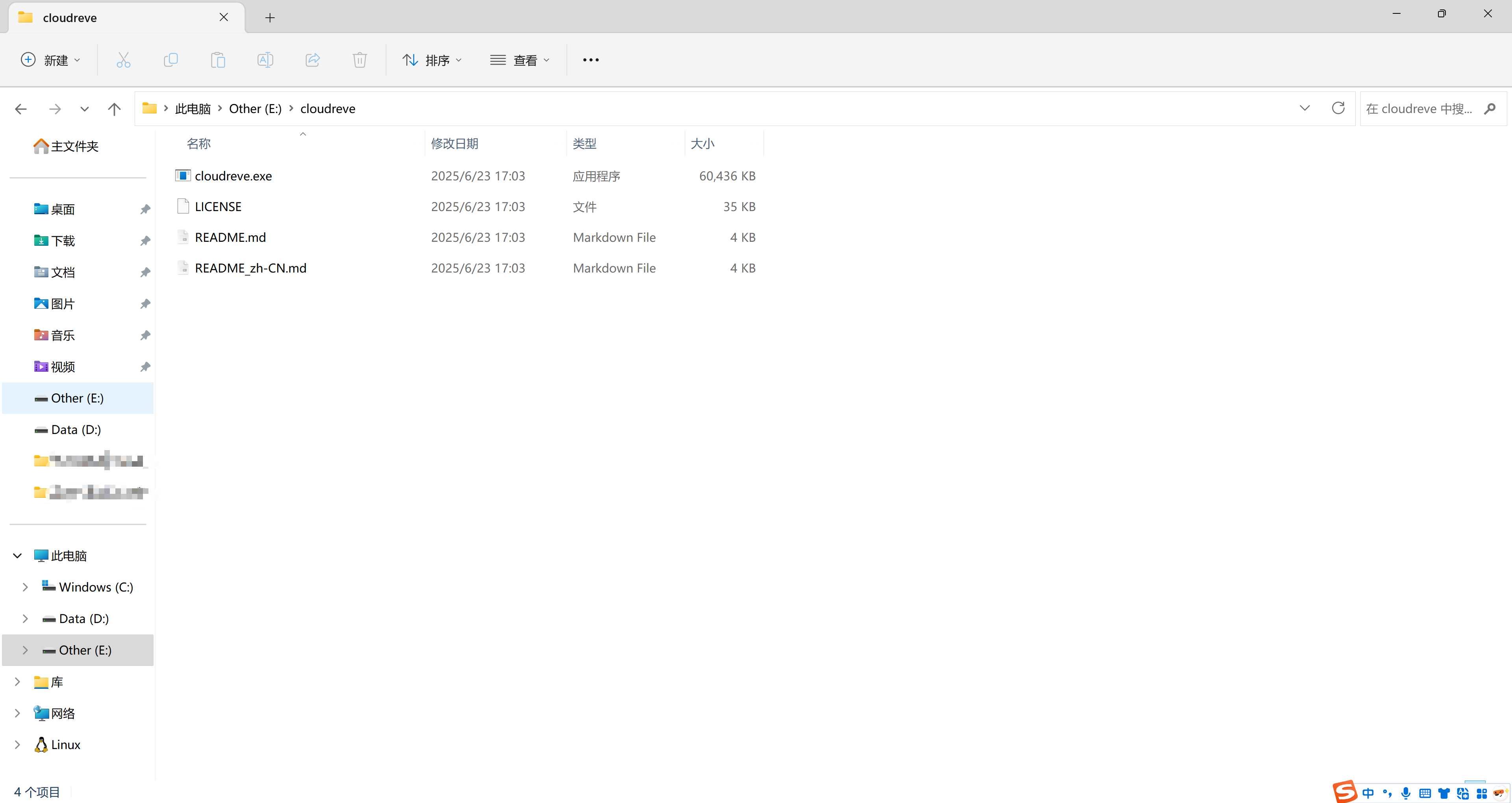The width and height of the screenshot is (1512, 803).
Task: Open address bar history dropdown
Action: point(1305,108)
